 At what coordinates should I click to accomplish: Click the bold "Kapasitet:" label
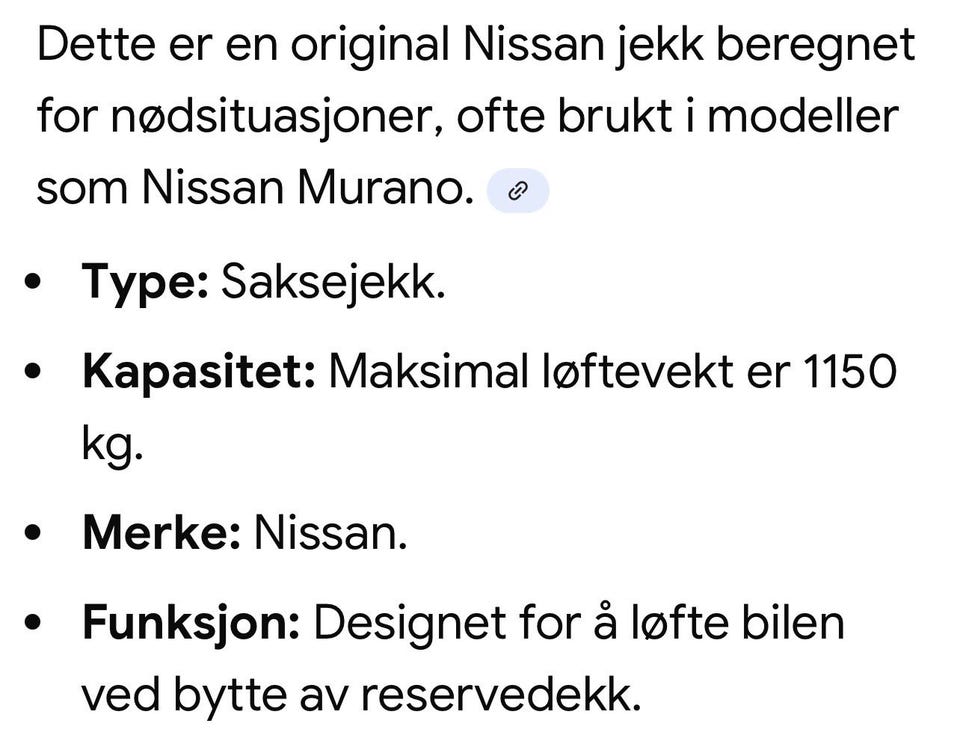pos(199,372)
